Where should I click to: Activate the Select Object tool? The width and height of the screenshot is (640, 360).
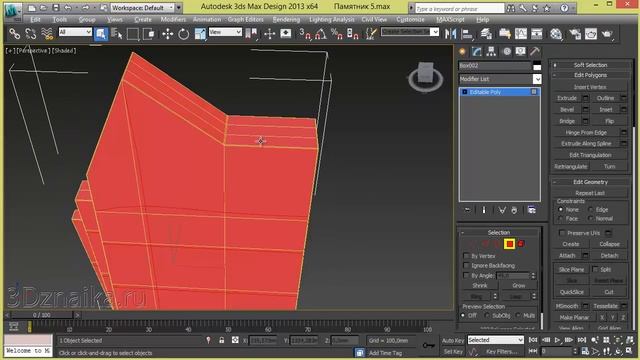[101, 34]
